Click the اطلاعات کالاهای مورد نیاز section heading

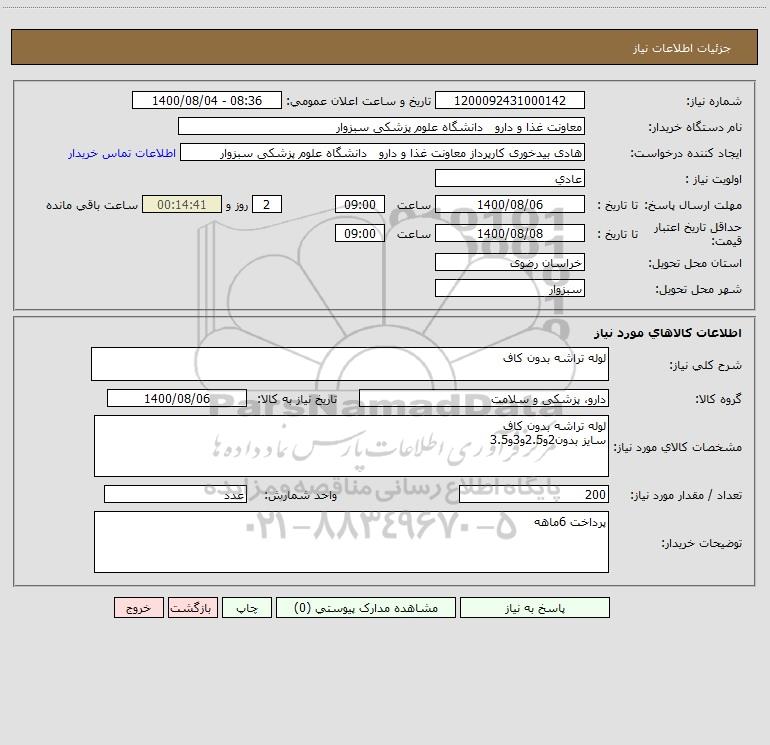[x=668, y=333]
